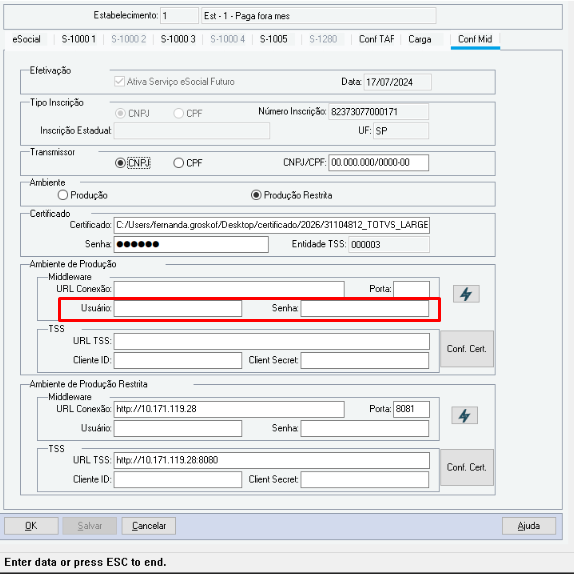This screenshot has width=574, height=574.
Task: Focus the Transmissor CNPJ/CPF field
Action: 379,163
